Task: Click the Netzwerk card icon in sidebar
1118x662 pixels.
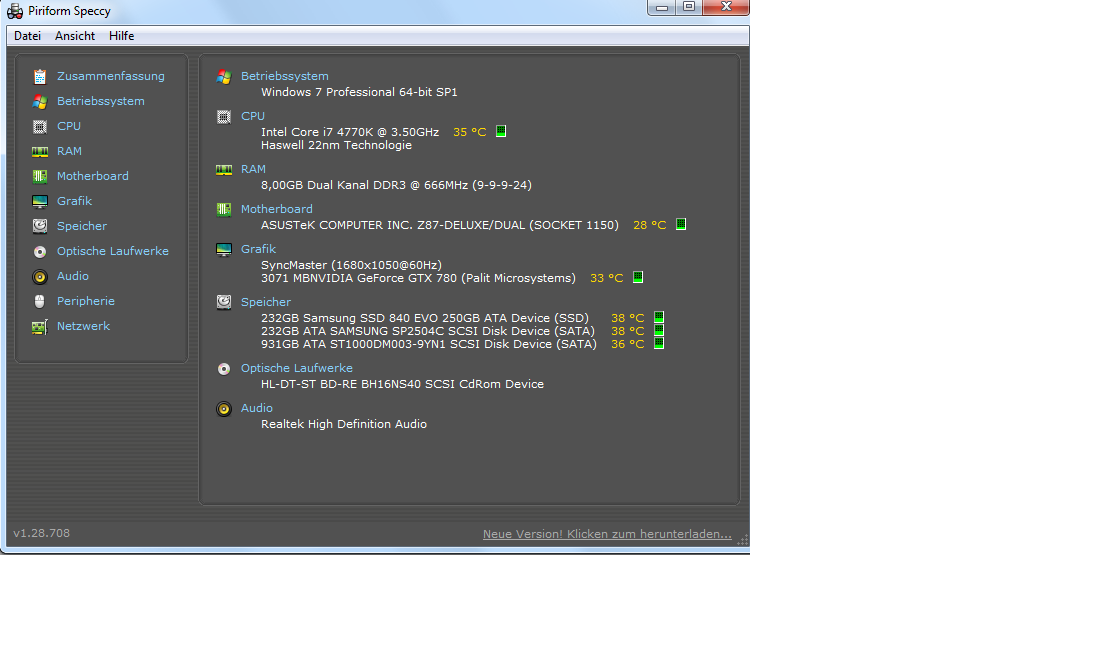Action: 40,327
